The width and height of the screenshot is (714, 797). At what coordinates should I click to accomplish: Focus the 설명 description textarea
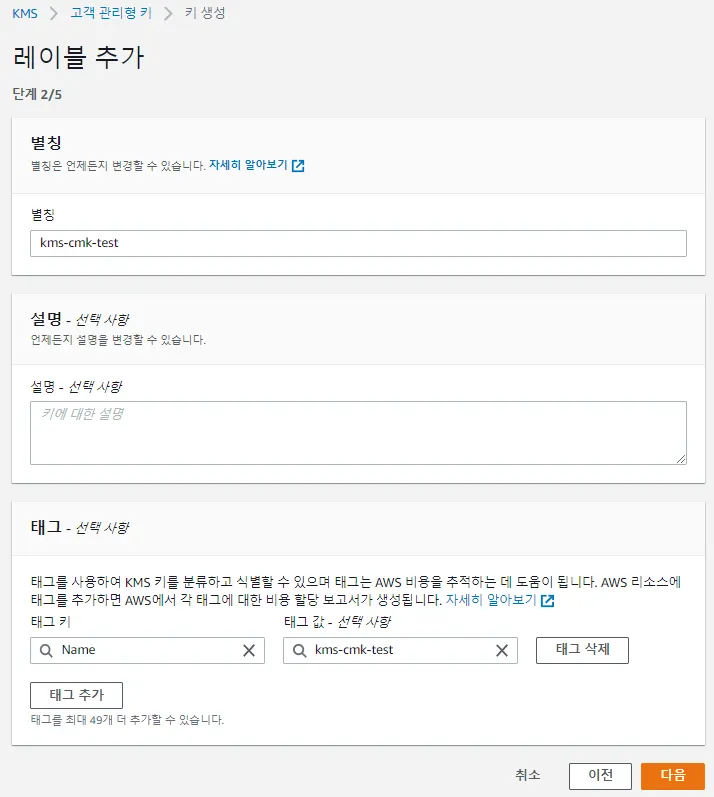coord(358,432)
